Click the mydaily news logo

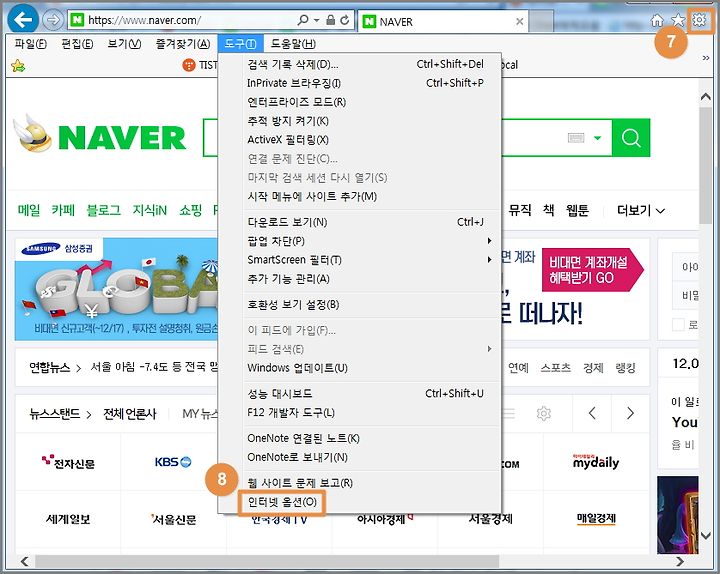click(596, 462)
